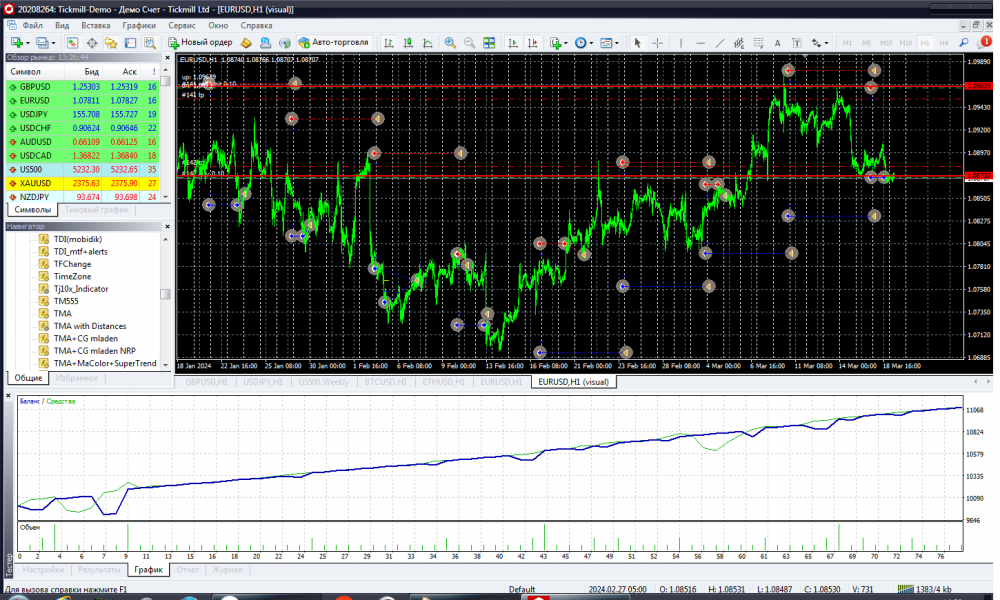Select the crosshair tool
The image size is (1000, 600).
pyautogui.click(x=658, y=43)
